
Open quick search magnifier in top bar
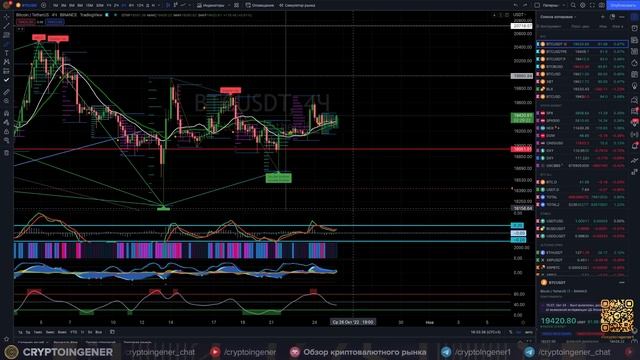click(x=573, y=5)
